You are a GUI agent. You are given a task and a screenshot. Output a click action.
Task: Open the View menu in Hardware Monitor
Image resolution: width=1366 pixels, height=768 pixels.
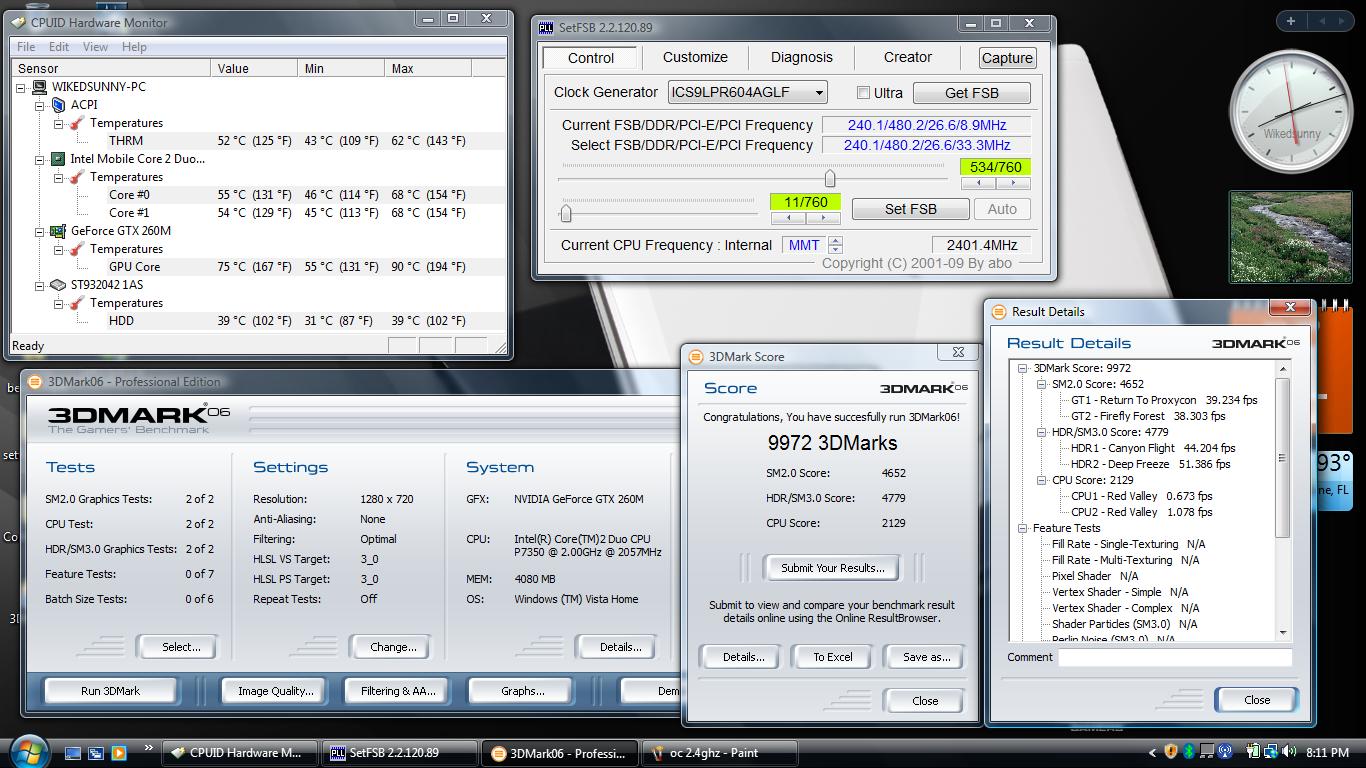[95, 47]
